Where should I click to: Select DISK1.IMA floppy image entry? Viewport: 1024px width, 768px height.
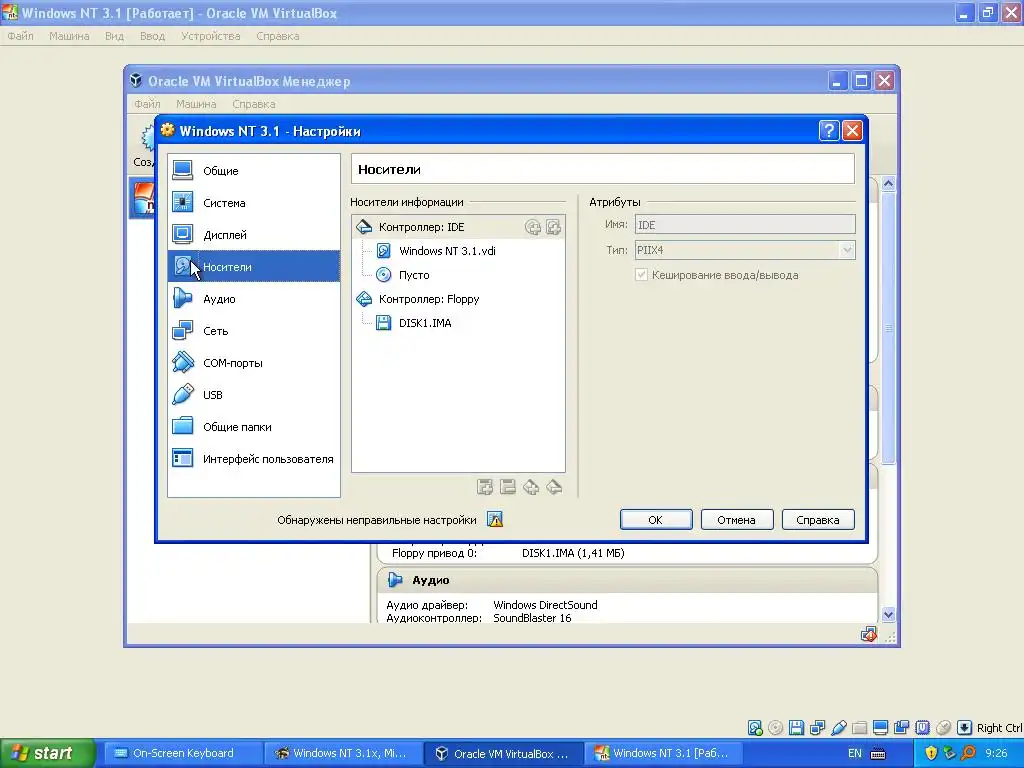click(425, 323)
